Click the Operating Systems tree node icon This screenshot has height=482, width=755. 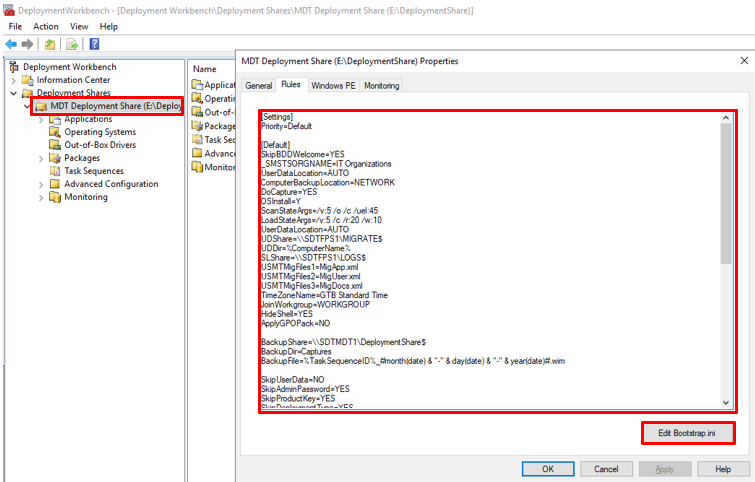55,132
